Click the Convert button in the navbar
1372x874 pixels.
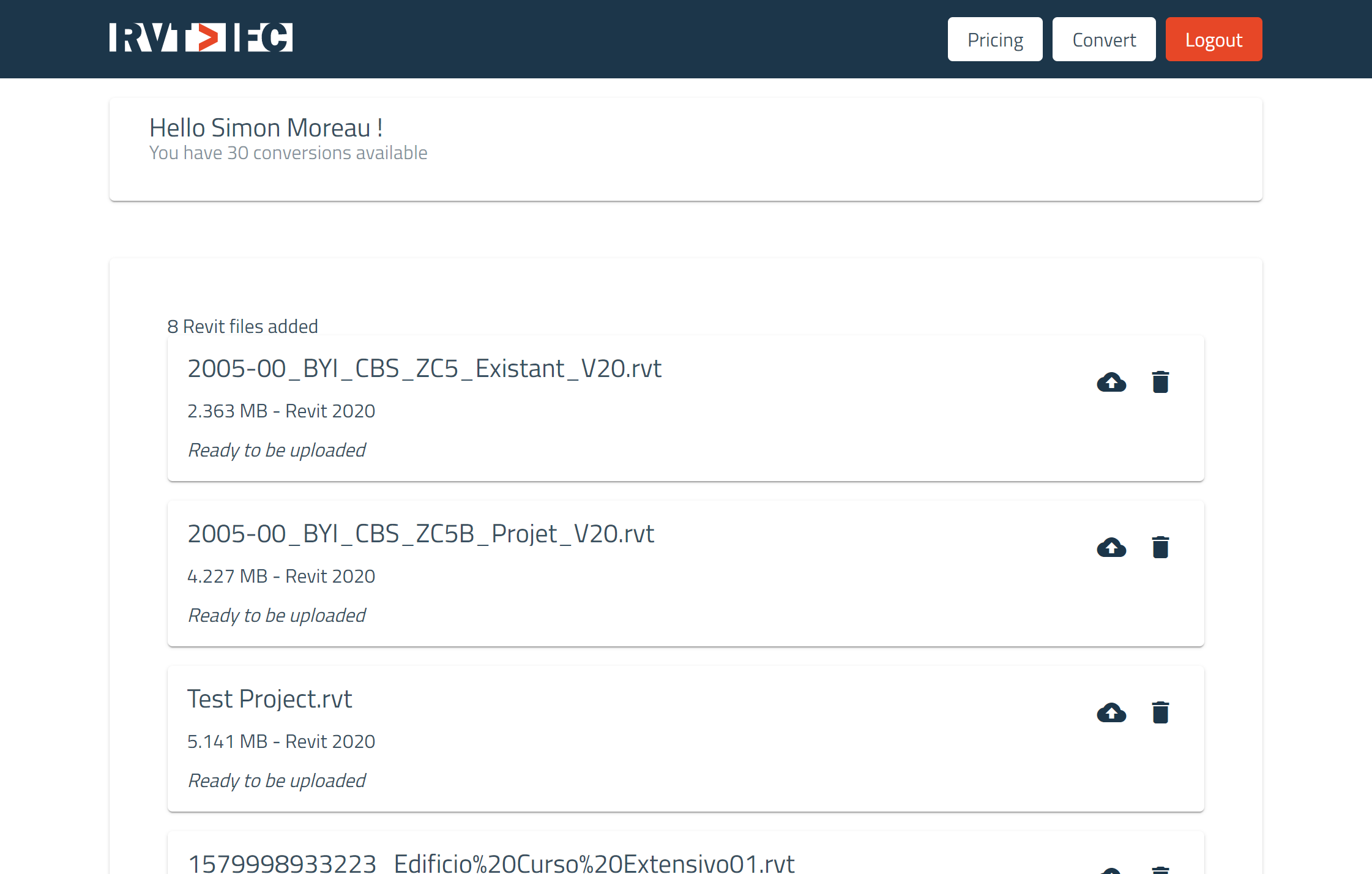click(1104, 39)
